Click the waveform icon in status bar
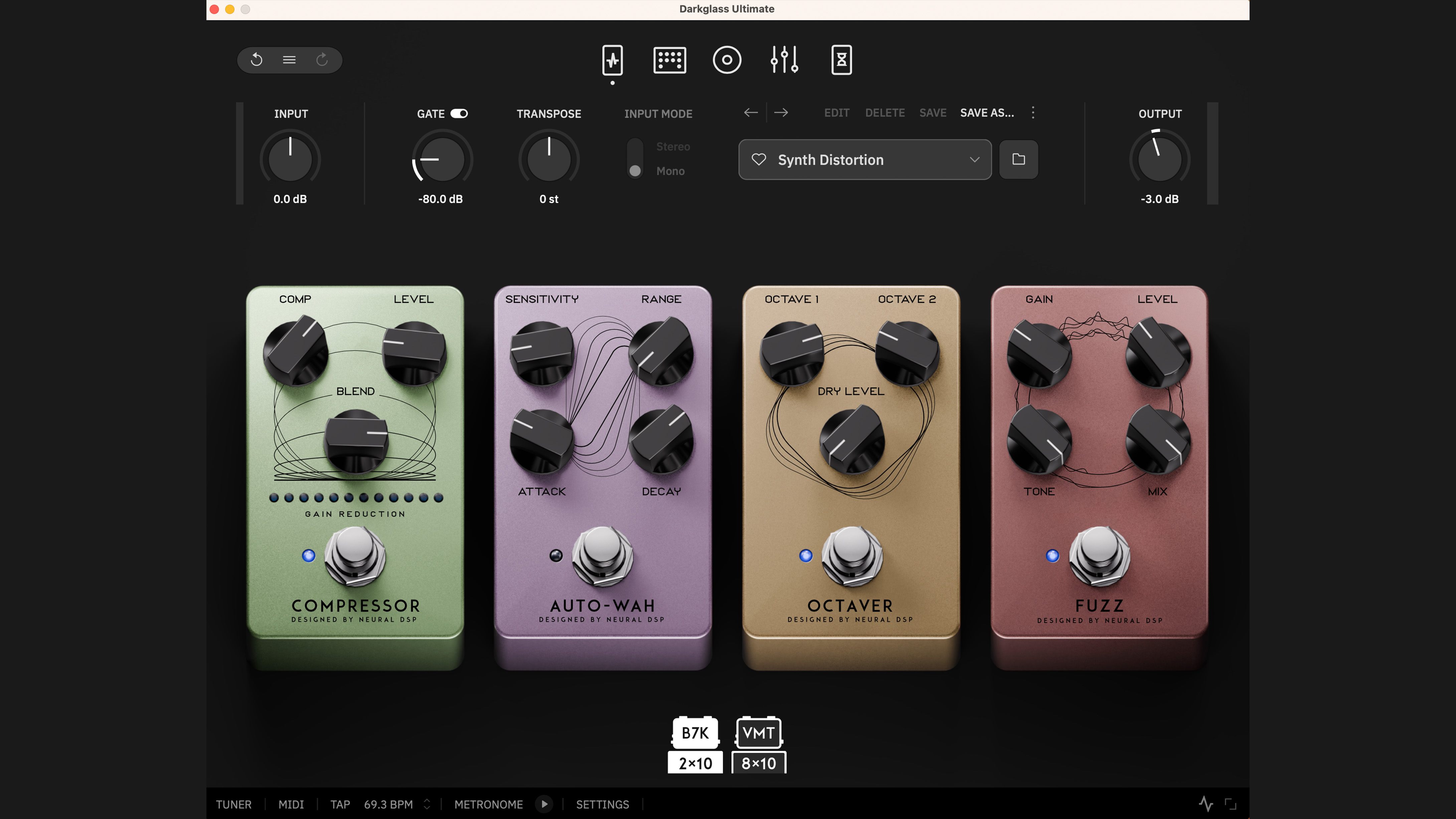The height and width of the screenshot is (819, 1456). click(1206, 804)
